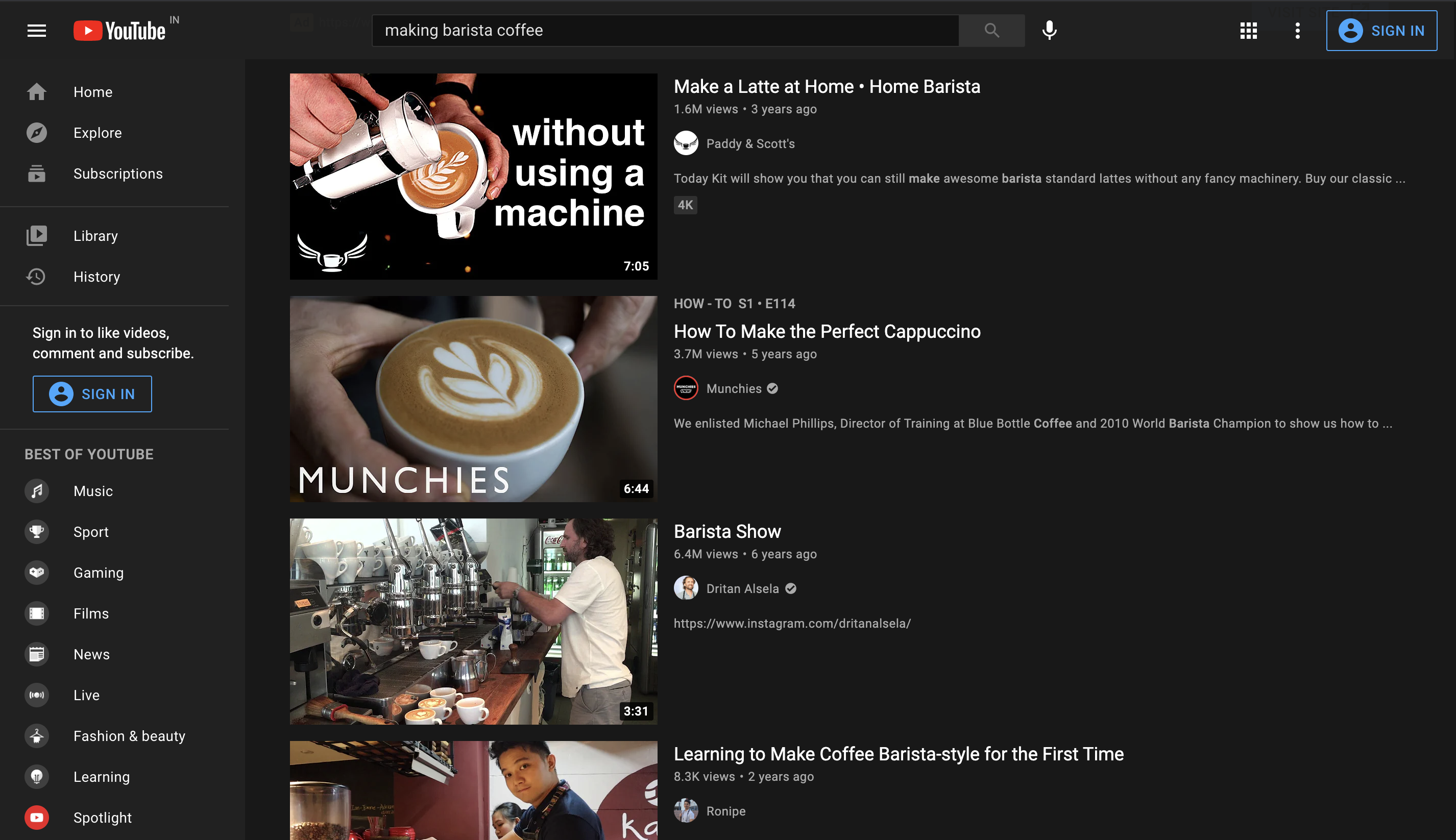Image resolution: width=1456 pixels, height=840 pixels.
Task: Open the History clock icon
Action: click(36, 277)
